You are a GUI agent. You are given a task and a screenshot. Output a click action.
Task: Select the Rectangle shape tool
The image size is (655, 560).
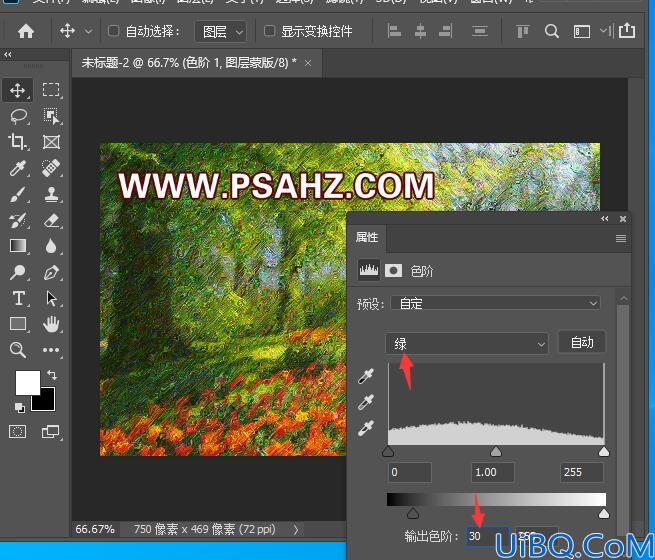pyautogui.click(x=18, y=324)
